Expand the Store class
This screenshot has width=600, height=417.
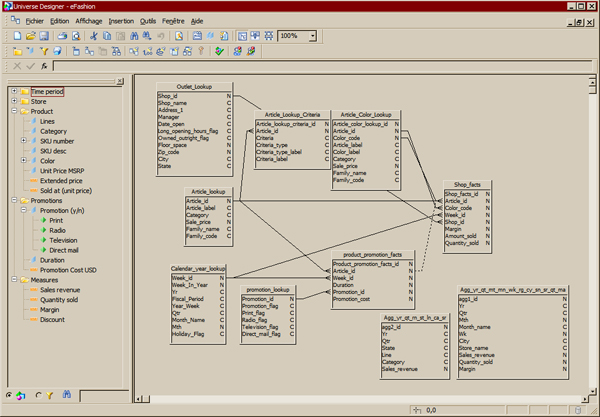[x=13, y=101]
